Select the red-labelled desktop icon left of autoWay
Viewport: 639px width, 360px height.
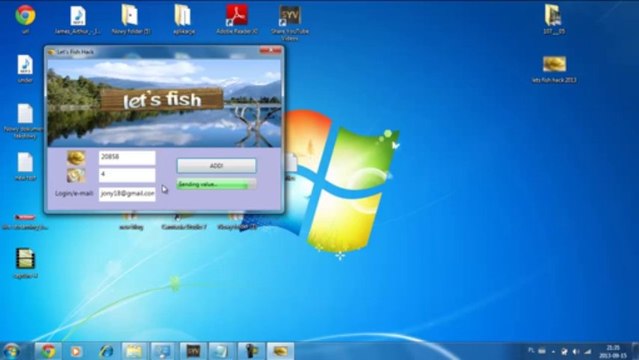(25, 221)
